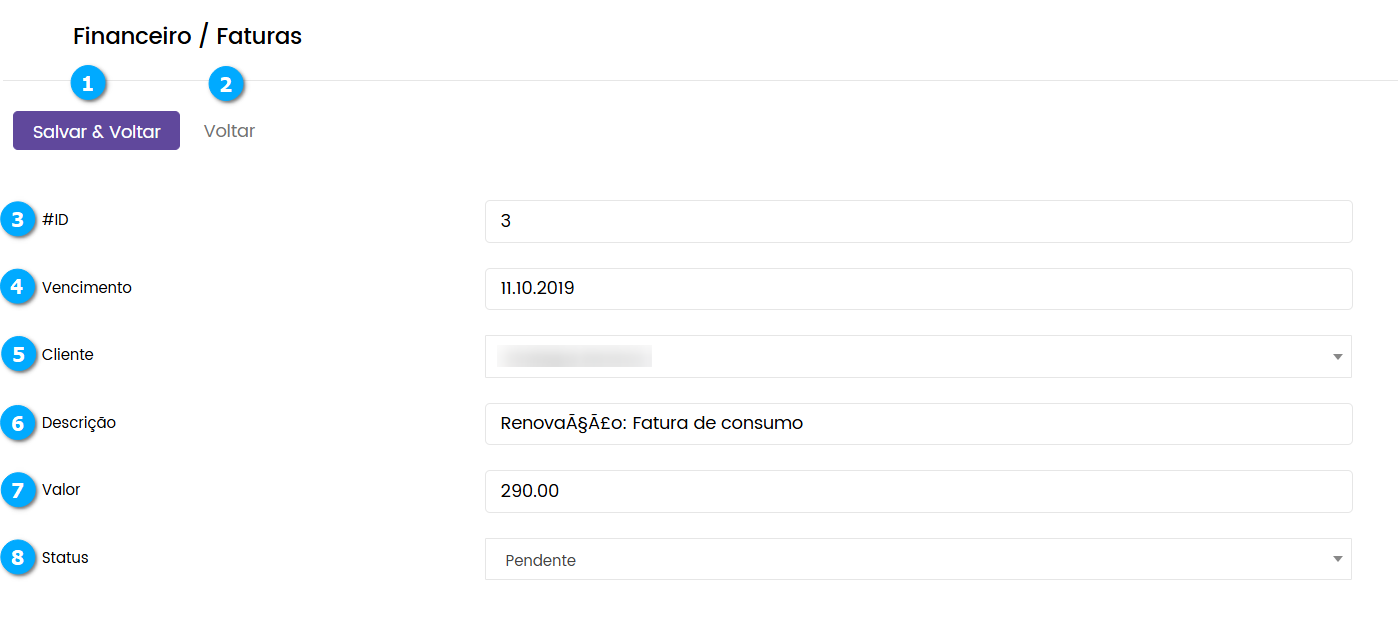This screenshot has height=631, width=1398.
Task: Click the Vencimento date field
Action: pyautogui.click(x=917, y=289)
